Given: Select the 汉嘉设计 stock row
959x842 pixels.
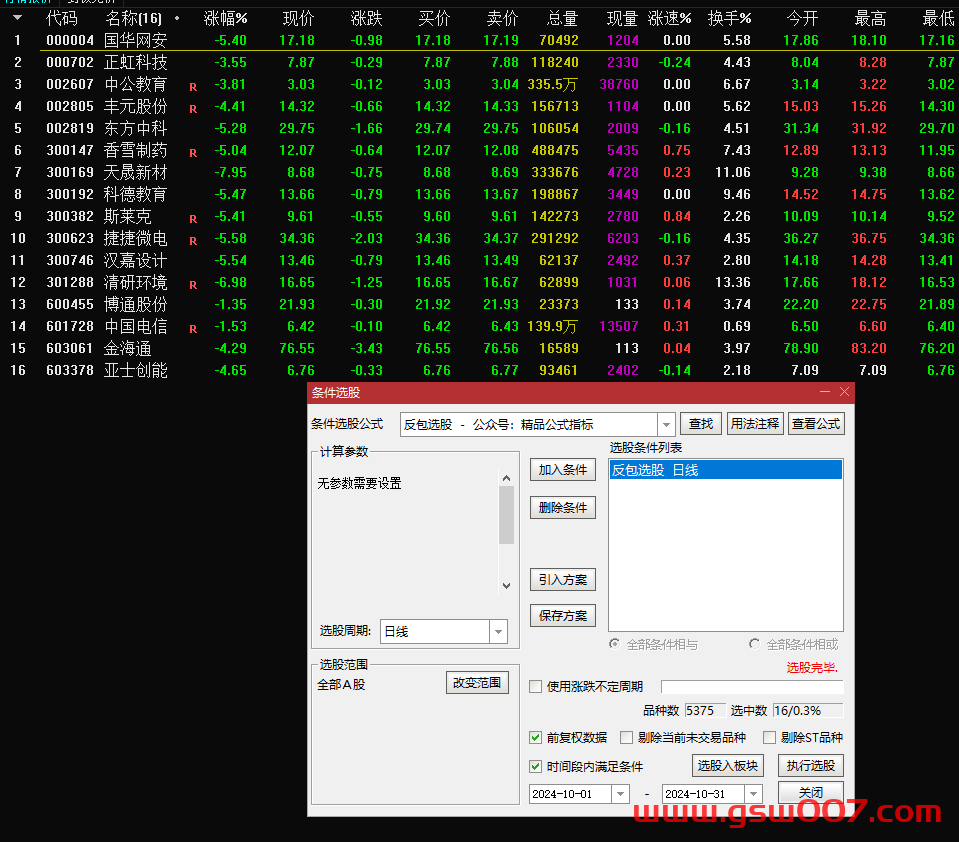Looking at the screenshot, I should point(480,260).
